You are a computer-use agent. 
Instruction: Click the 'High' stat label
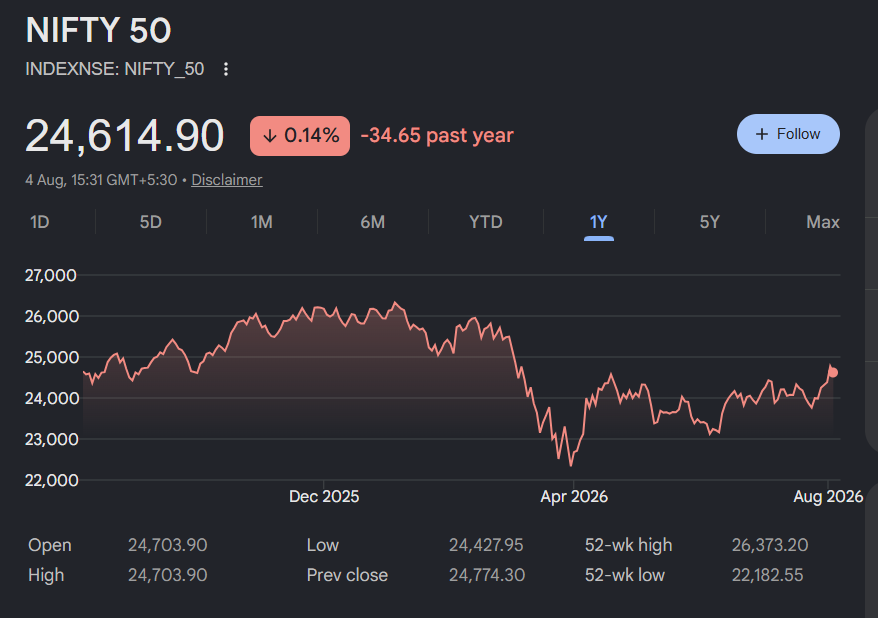pos(46,575)
